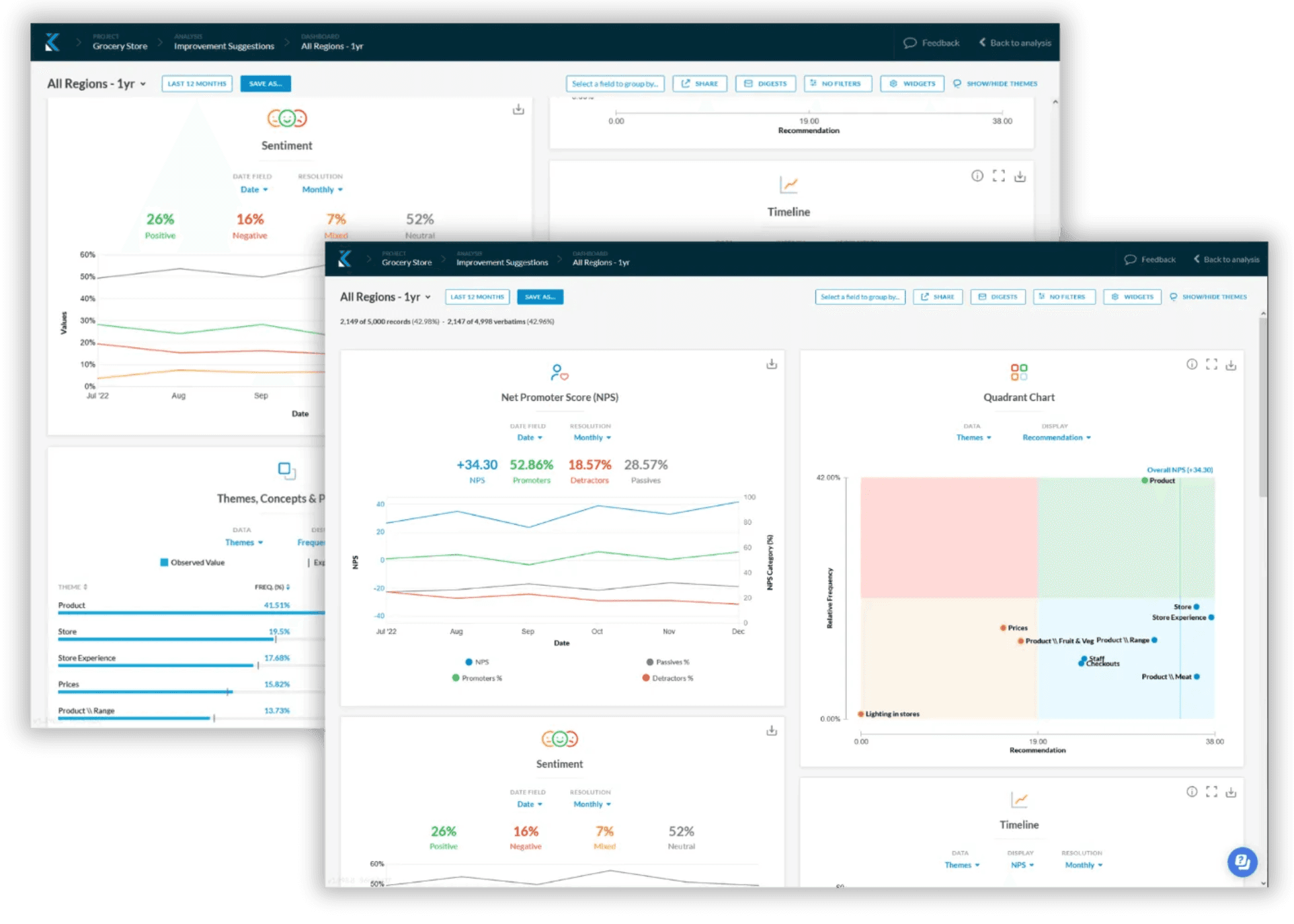1294x924 pixels.
Task: Click the Product point on quadrant chart
Action: [x=1145, y=480]
